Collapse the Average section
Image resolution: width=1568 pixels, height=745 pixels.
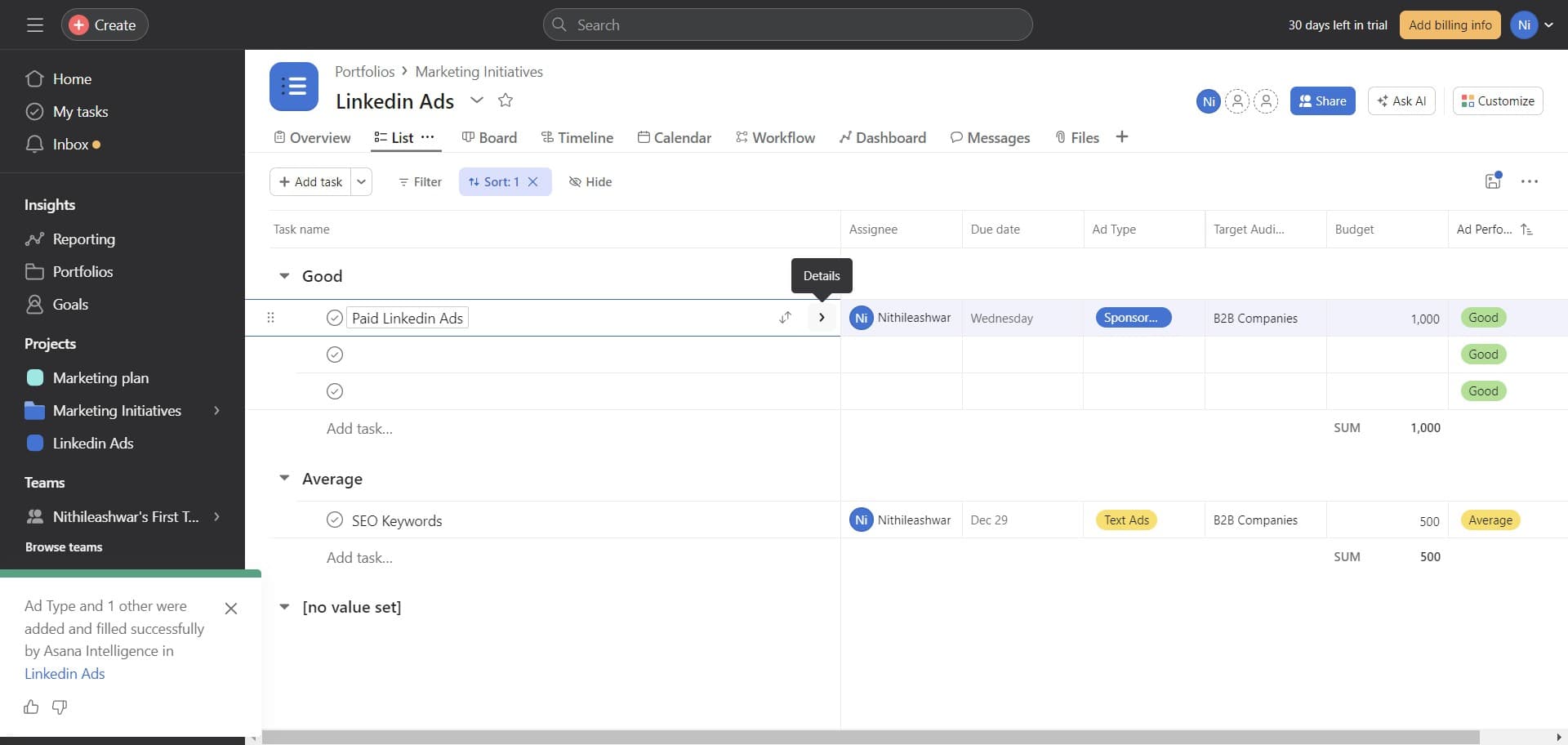coord(283,478)
